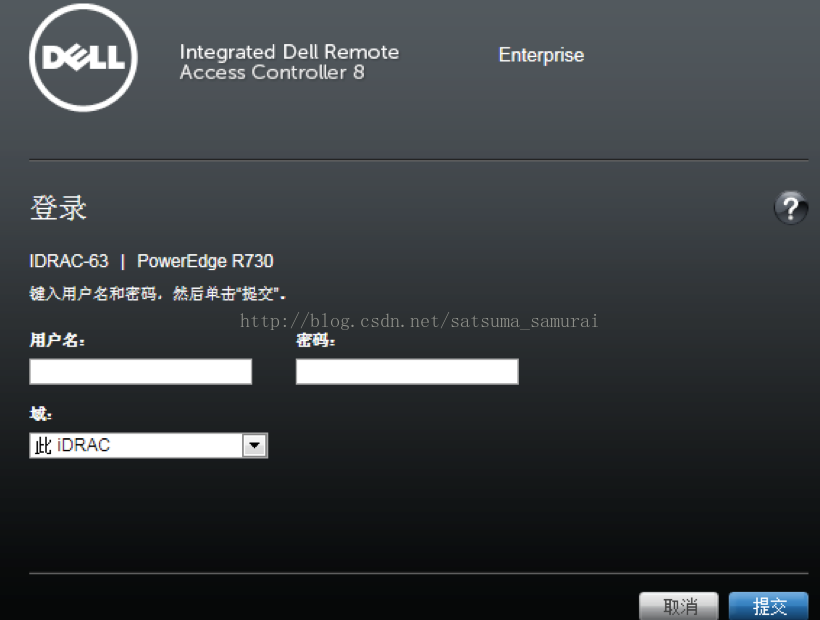Click the PowerEdge R730 model text

pos(205,261)
